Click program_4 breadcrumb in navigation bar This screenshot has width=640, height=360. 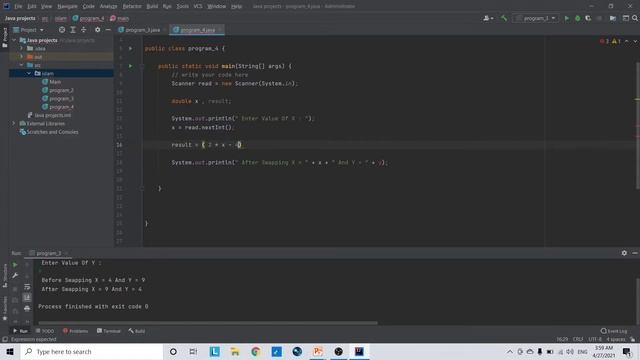[x=88, y=18]
